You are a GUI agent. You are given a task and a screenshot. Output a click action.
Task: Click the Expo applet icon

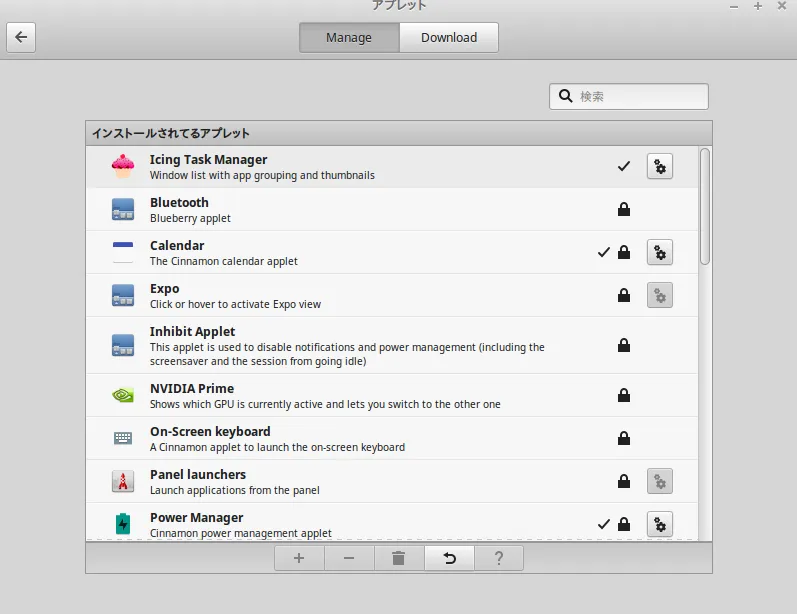(x=123, y=295)
